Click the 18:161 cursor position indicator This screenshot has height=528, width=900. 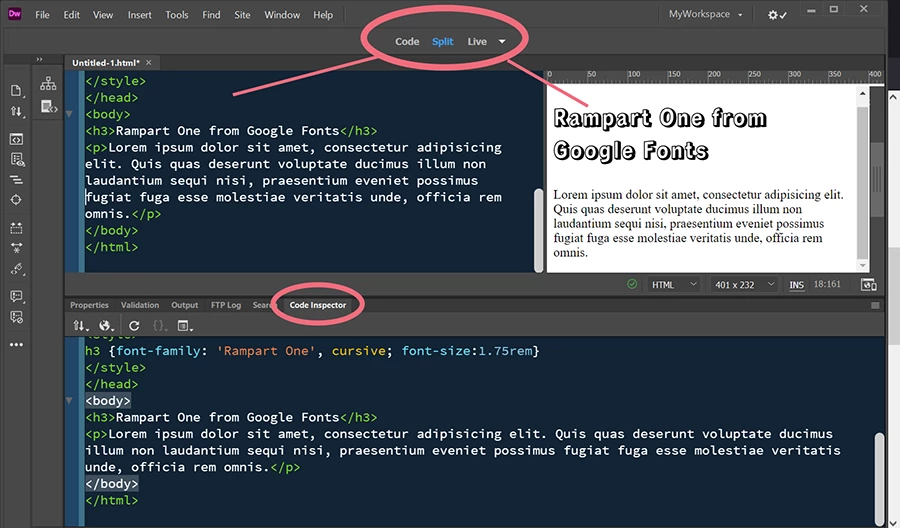click(827, 284)
